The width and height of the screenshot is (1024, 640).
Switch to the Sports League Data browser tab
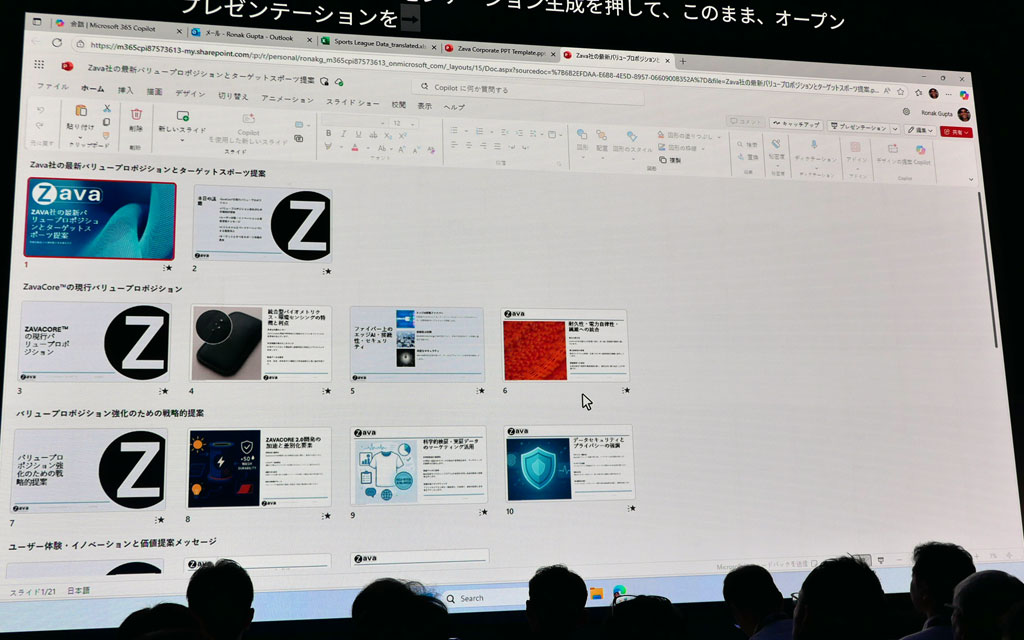click(378, 42)
